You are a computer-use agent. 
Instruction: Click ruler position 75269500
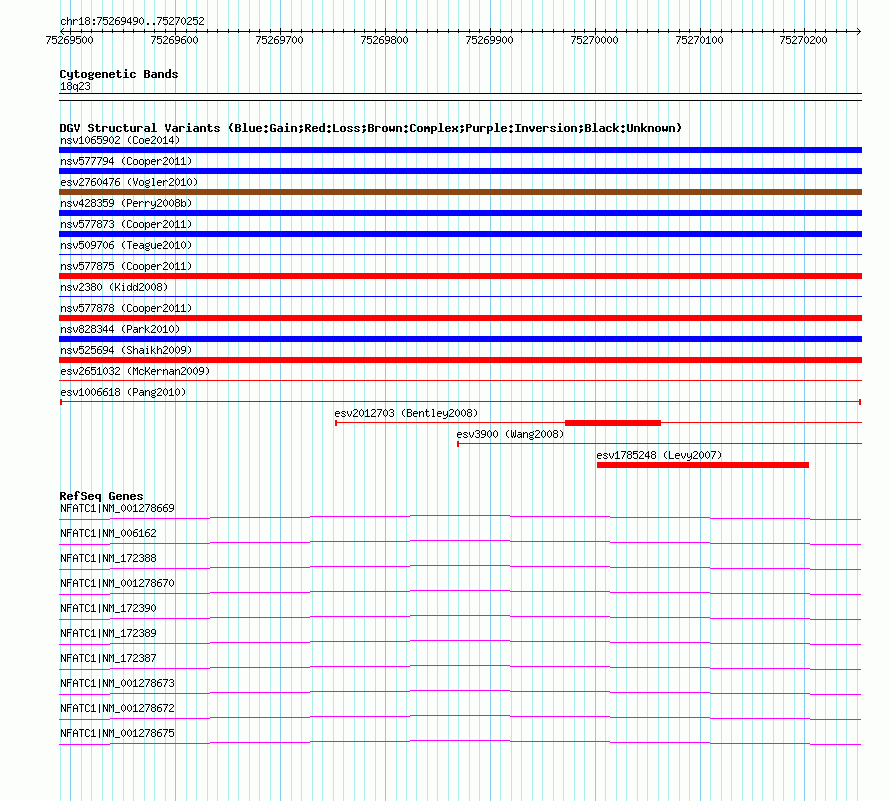(69, 40)
